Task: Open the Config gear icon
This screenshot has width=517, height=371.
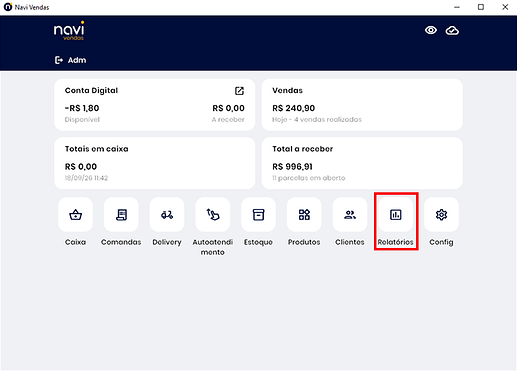Action: coord(441,215)
